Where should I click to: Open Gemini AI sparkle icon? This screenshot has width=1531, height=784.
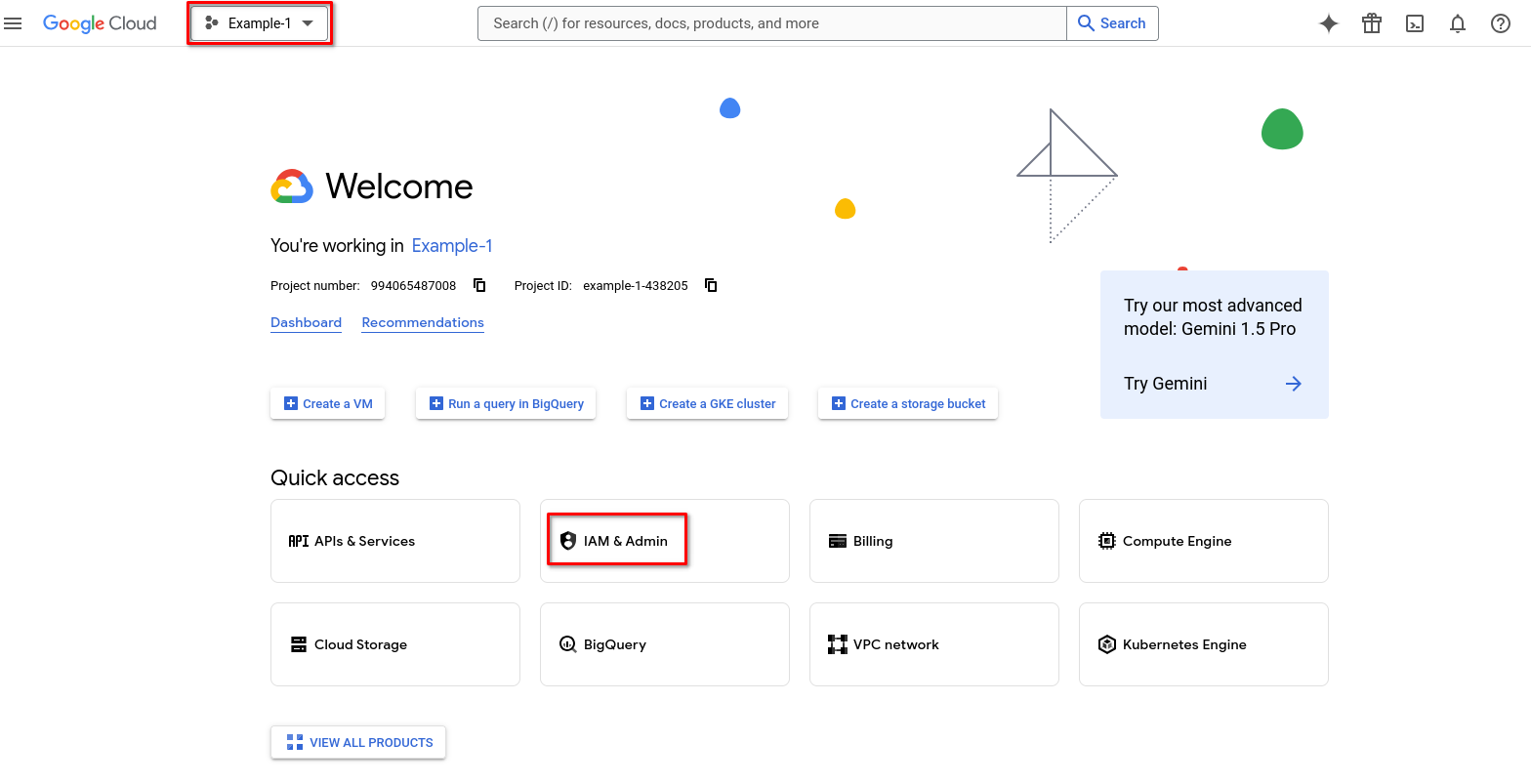(1329, 23)
